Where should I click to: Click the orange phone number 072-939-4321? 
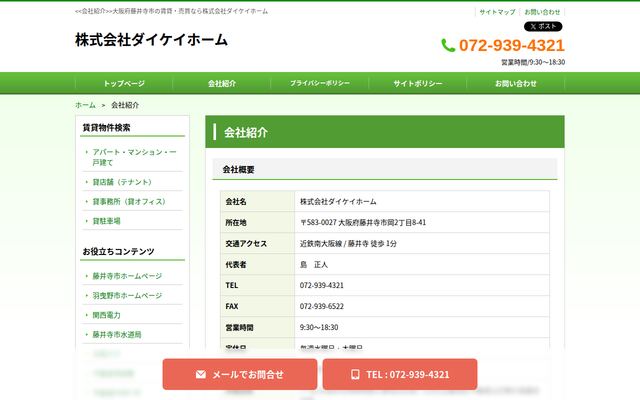(511, 45)
